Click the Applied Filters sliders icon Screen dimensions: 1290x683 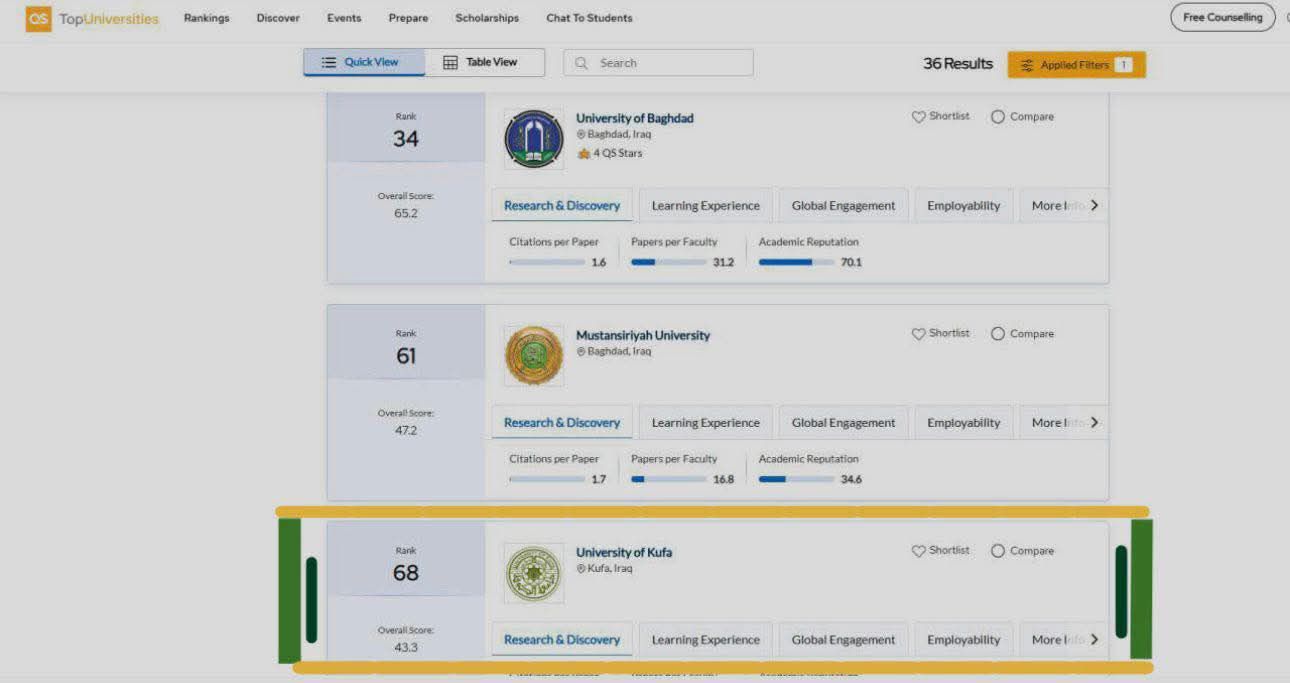(x=1027, y=65)
